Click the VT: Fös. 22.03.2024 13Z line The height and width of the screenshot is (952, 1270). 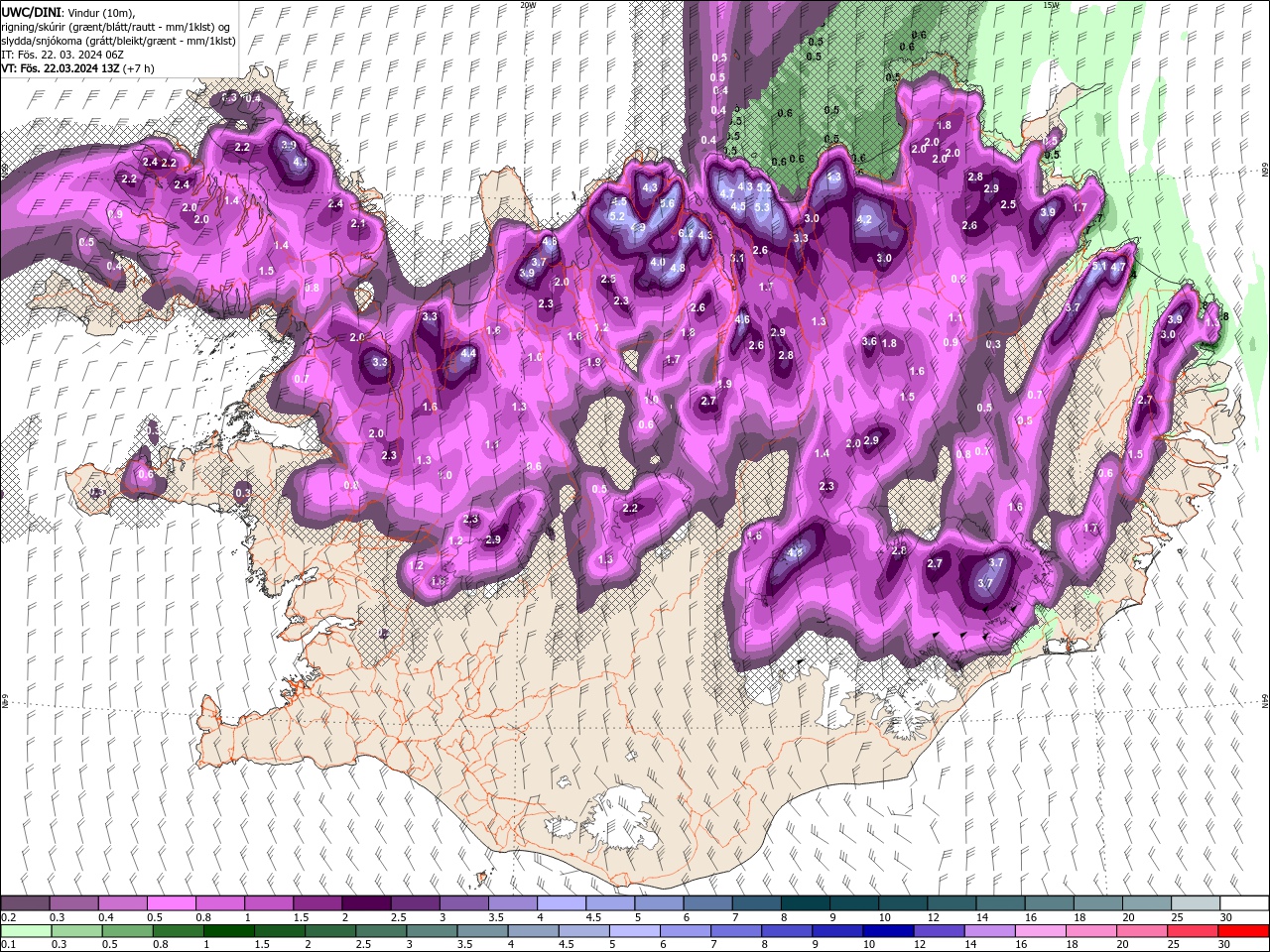coord(77,68)
